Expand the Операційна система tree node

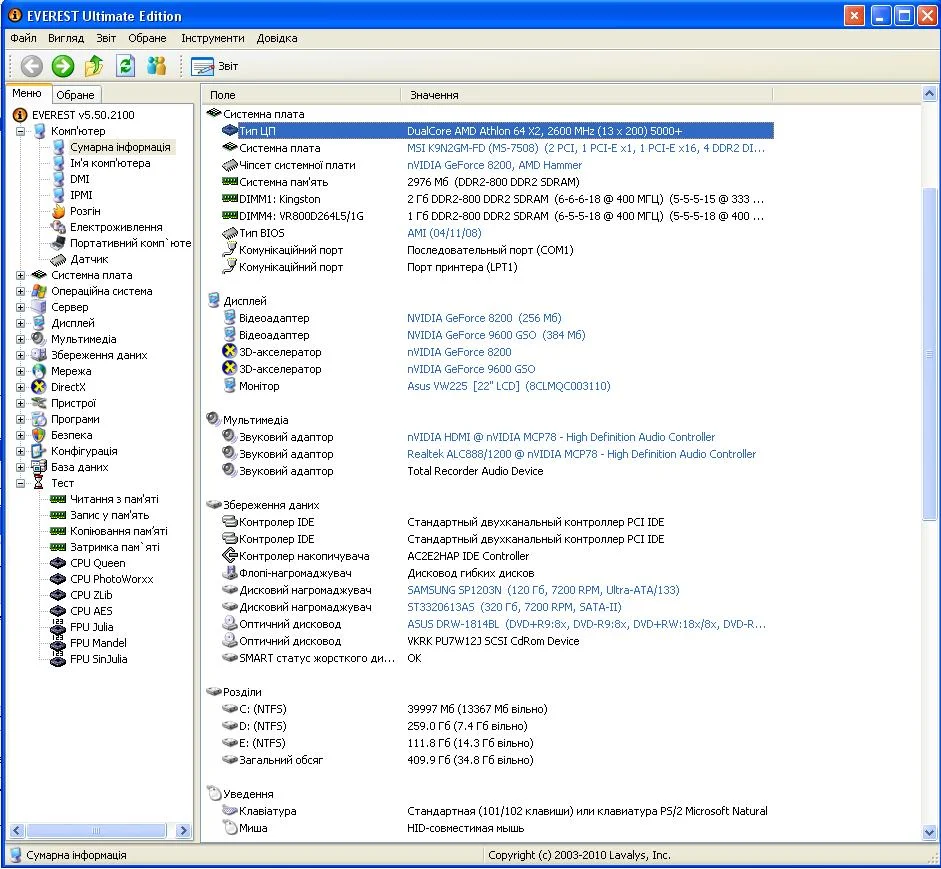pos(21,291)
